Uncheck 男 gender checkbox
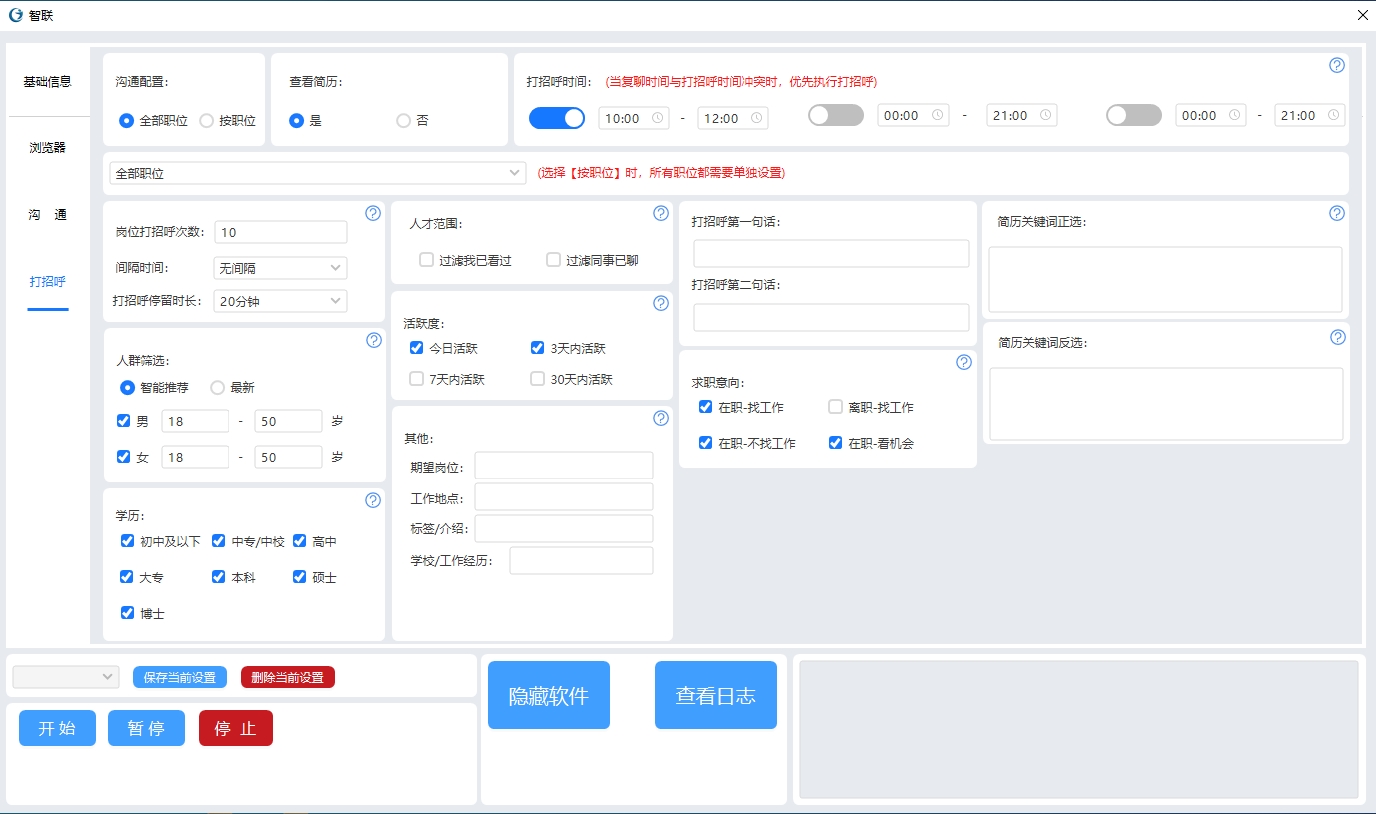This screenshot has height=814, width=1376. click(124, 421)
